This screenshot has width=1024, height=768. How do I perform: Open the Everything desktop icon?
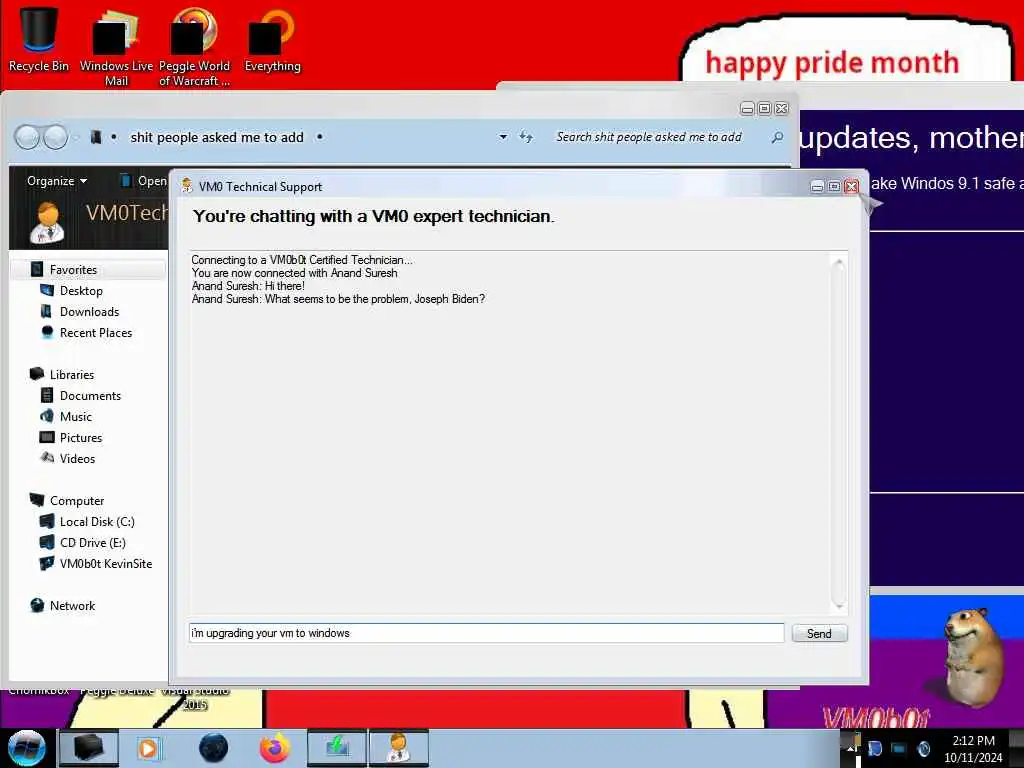tap(272, 39)
